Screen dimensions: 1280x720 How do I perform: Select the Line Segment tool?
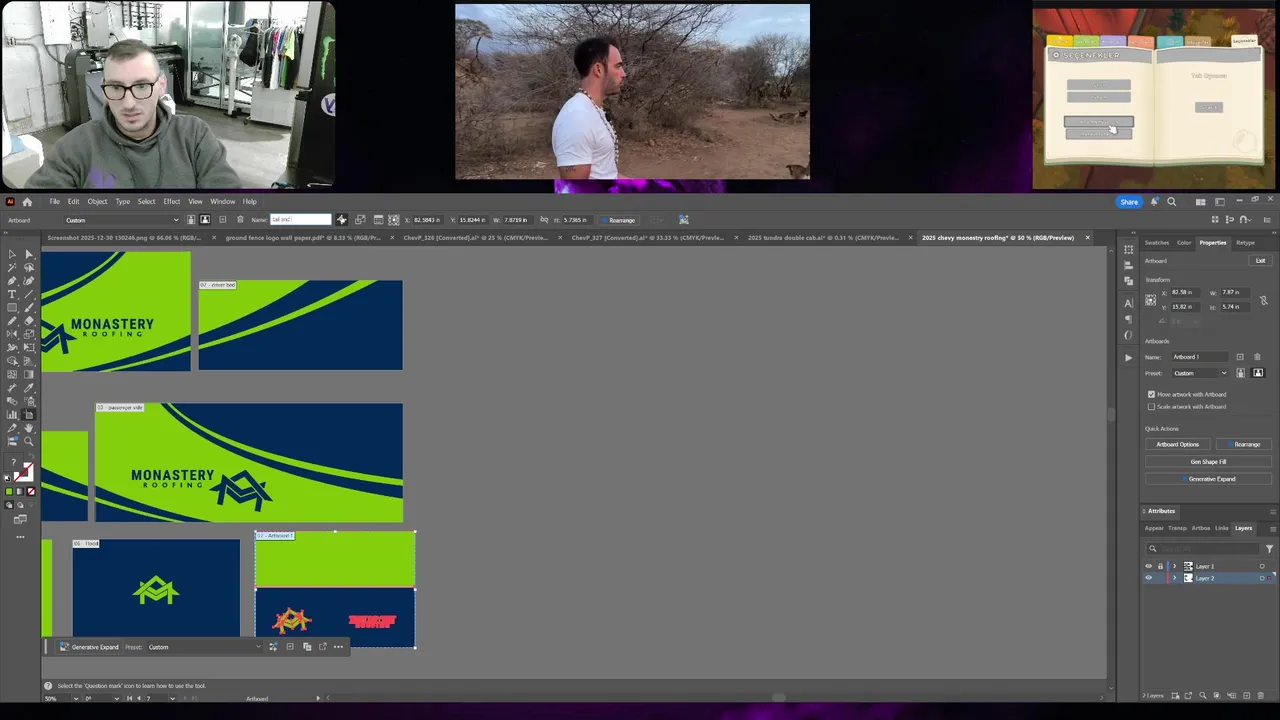tap(29, 294)
